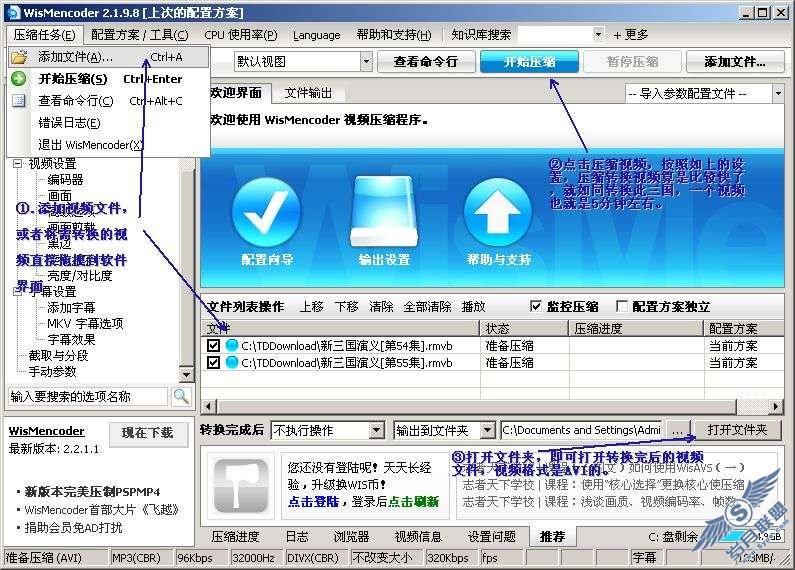Select 编码器 in settings tree
The width and height of the screenshot is (795, 570).
(x=65, y=180)
